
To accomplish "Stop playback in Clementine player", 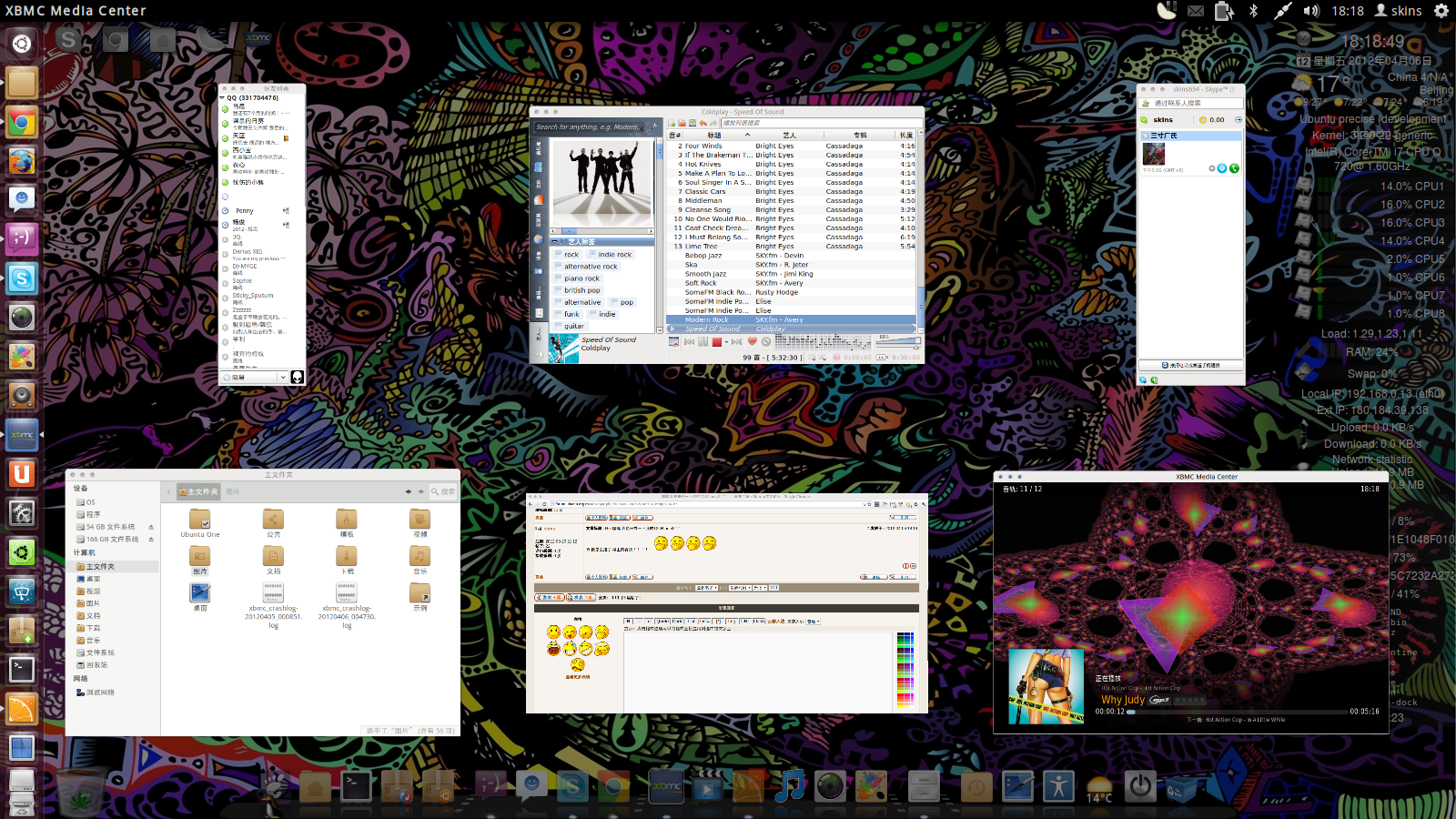I will tap(716, 341).
